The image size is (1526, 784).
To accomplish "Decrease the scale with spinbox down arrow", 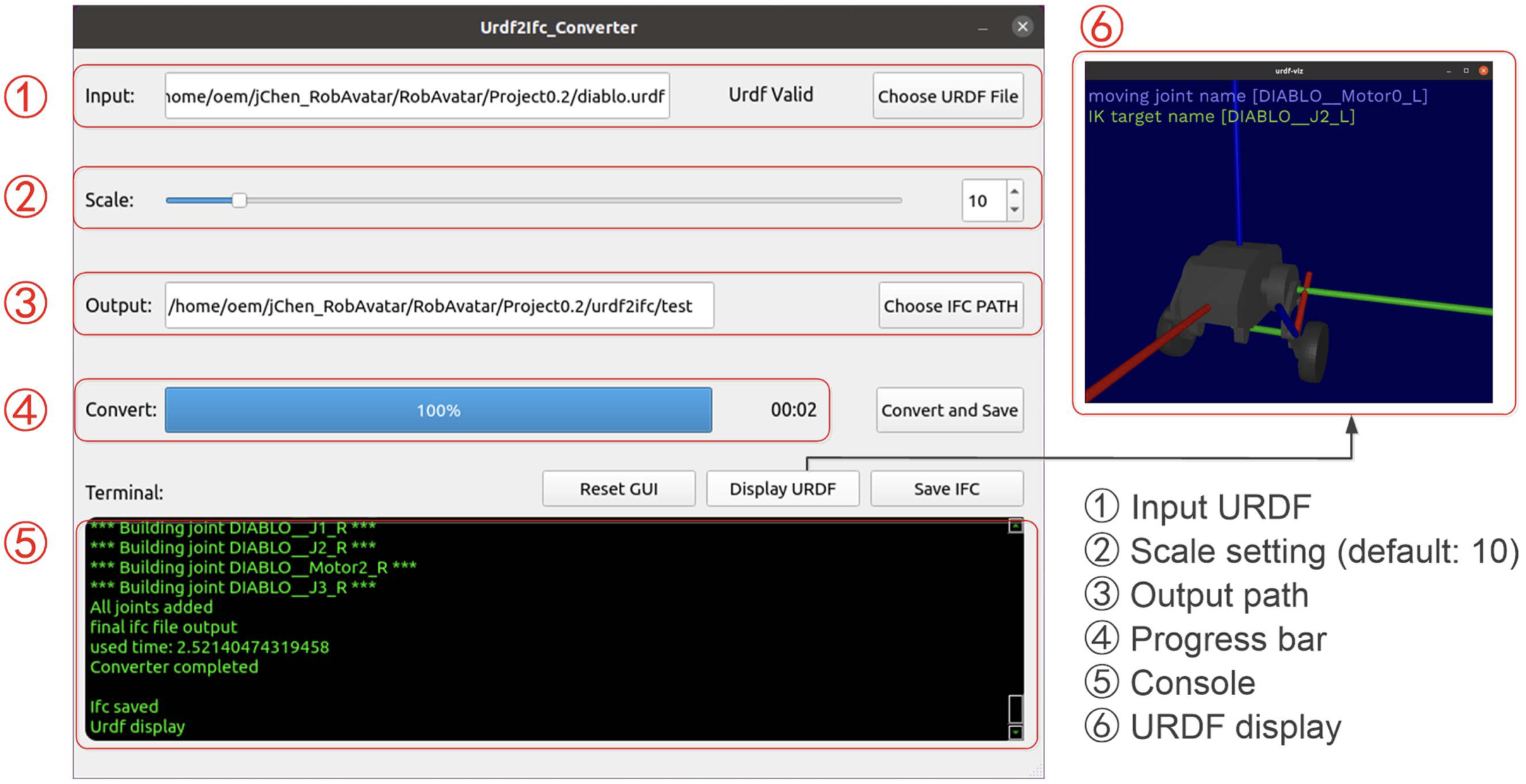I will click(1014, 210).
